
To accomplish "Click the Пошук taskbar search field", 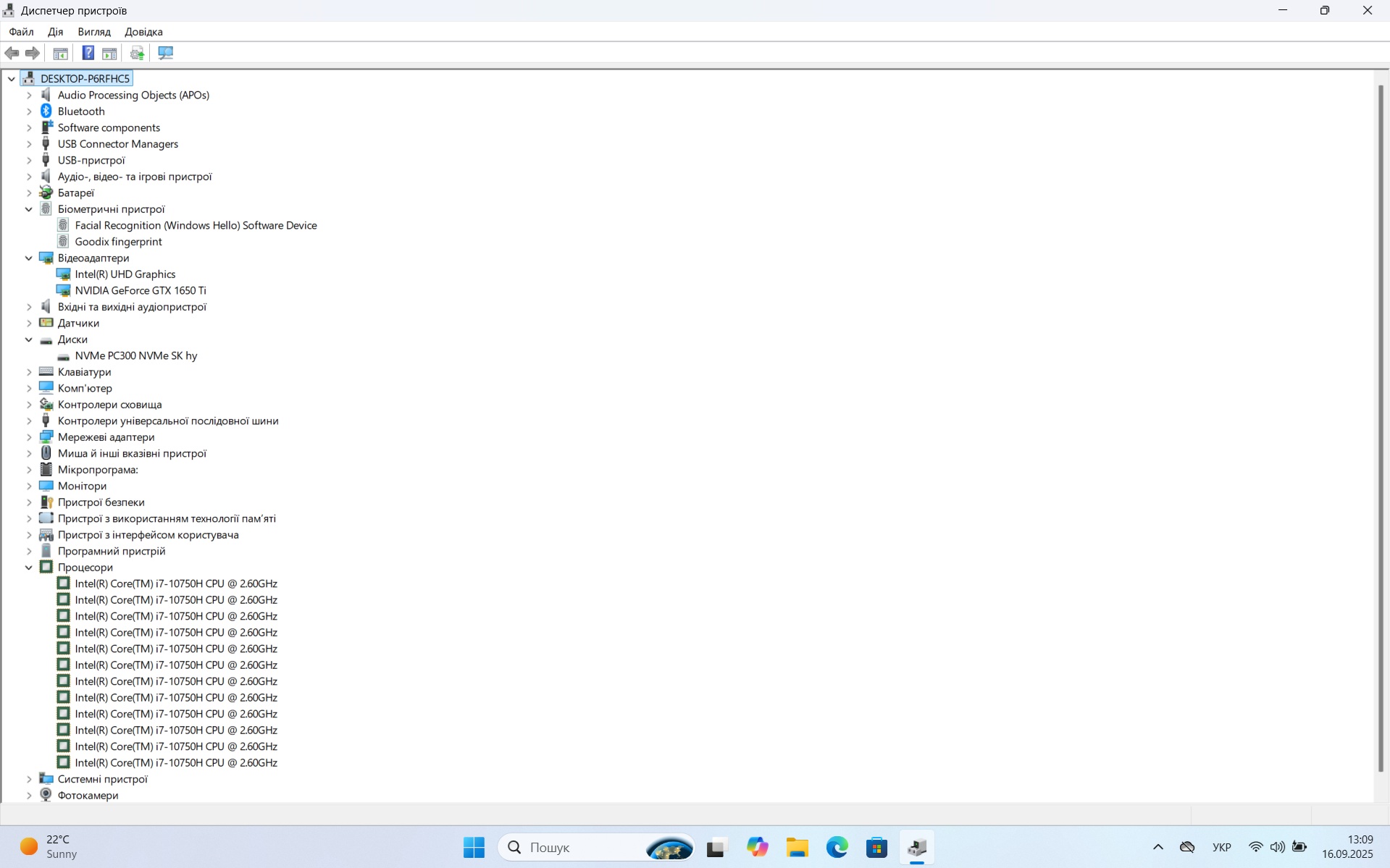I will [596, 847].
